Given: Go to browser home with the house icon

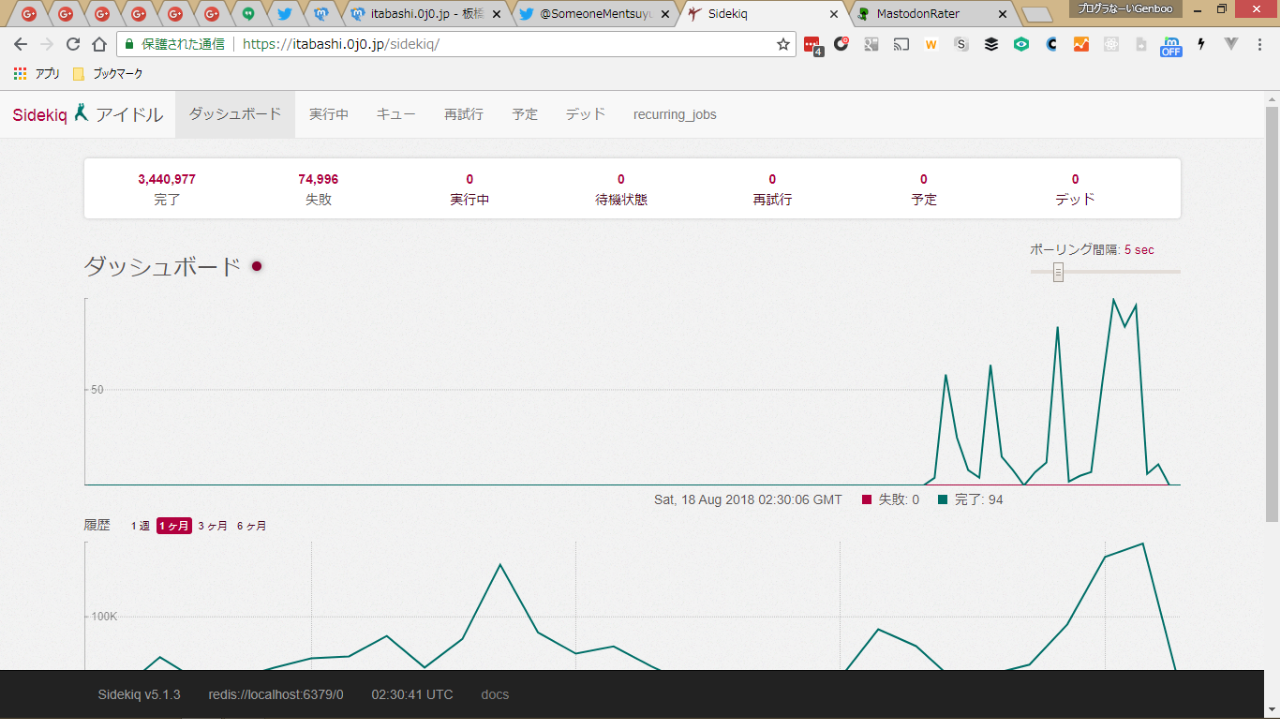Looking at the screenshot, I should [99, 44].
